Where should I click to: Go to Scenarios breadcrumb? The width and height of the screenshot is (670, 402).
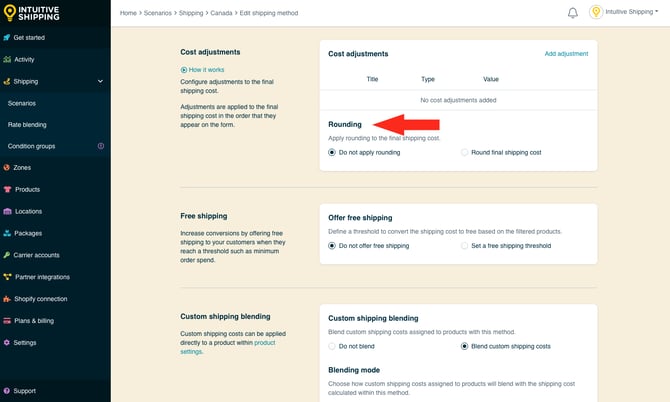(158, 13)
